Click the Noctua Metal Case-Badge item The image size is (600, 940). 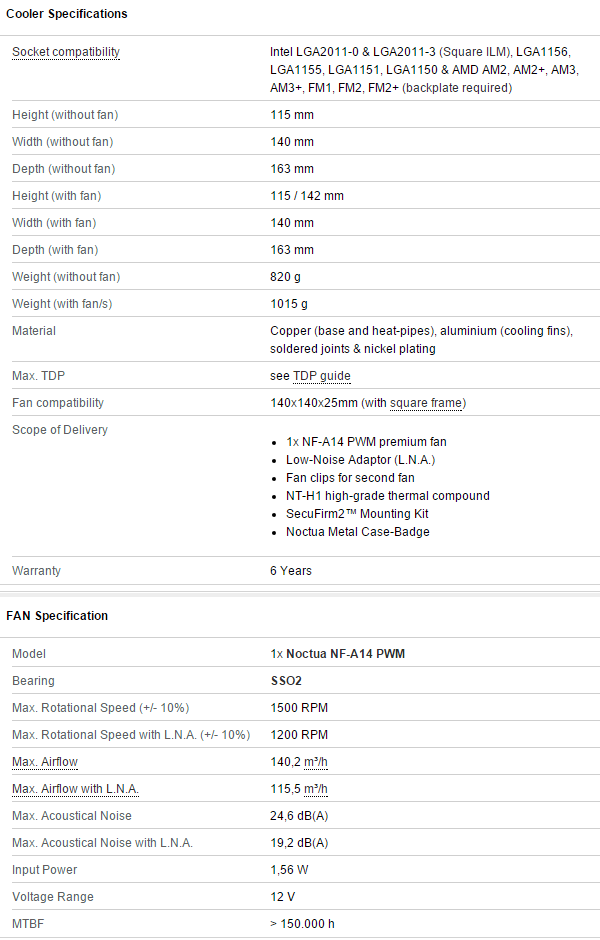358,532
